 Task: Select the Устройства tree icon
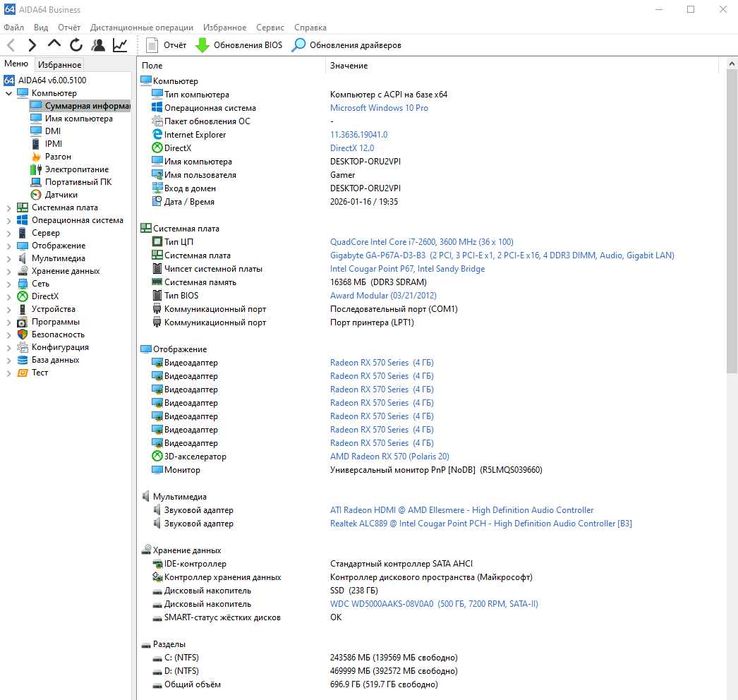tap(22, 309)
